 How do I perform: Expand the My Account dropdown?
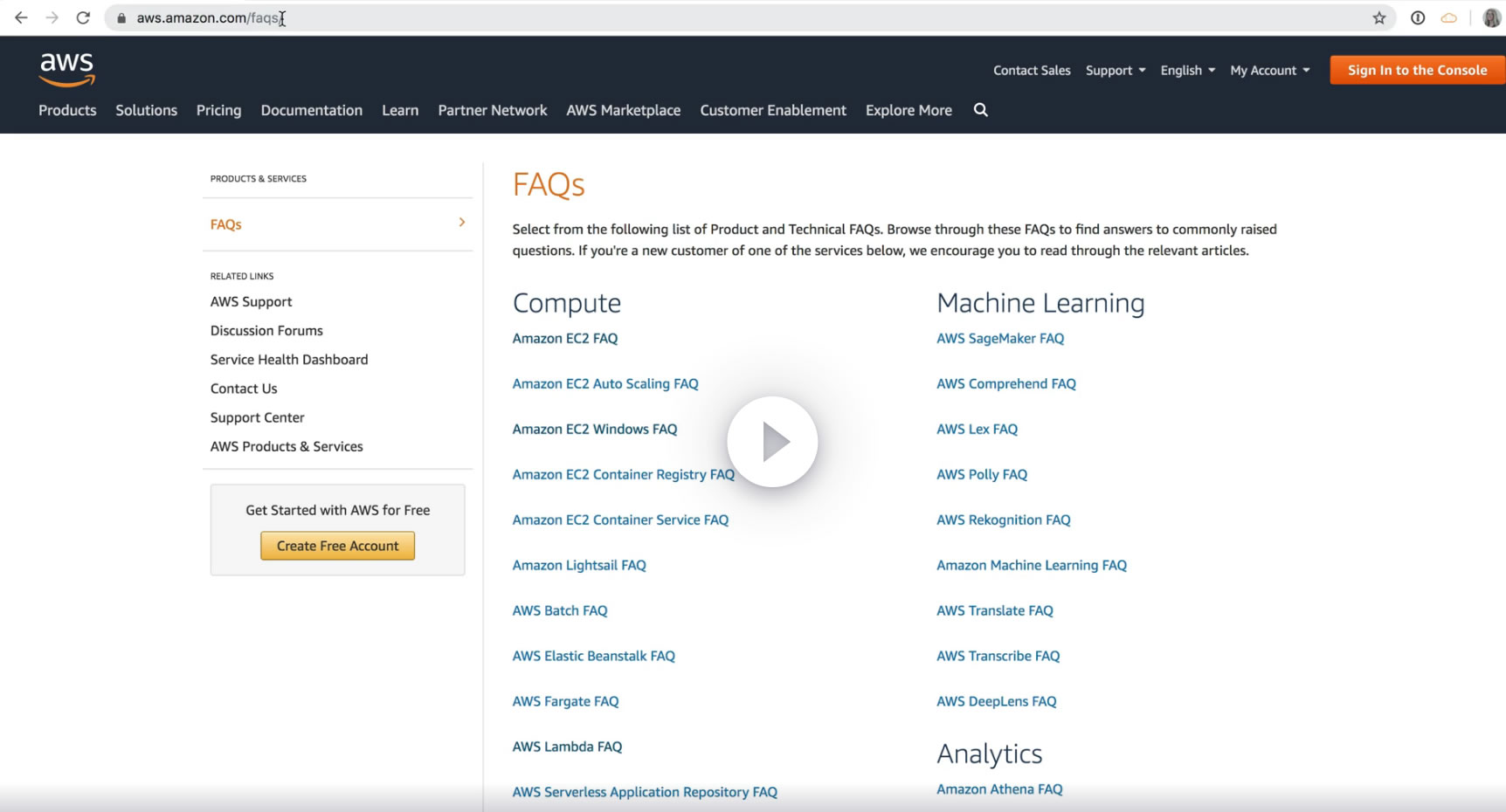[1270, 71]
